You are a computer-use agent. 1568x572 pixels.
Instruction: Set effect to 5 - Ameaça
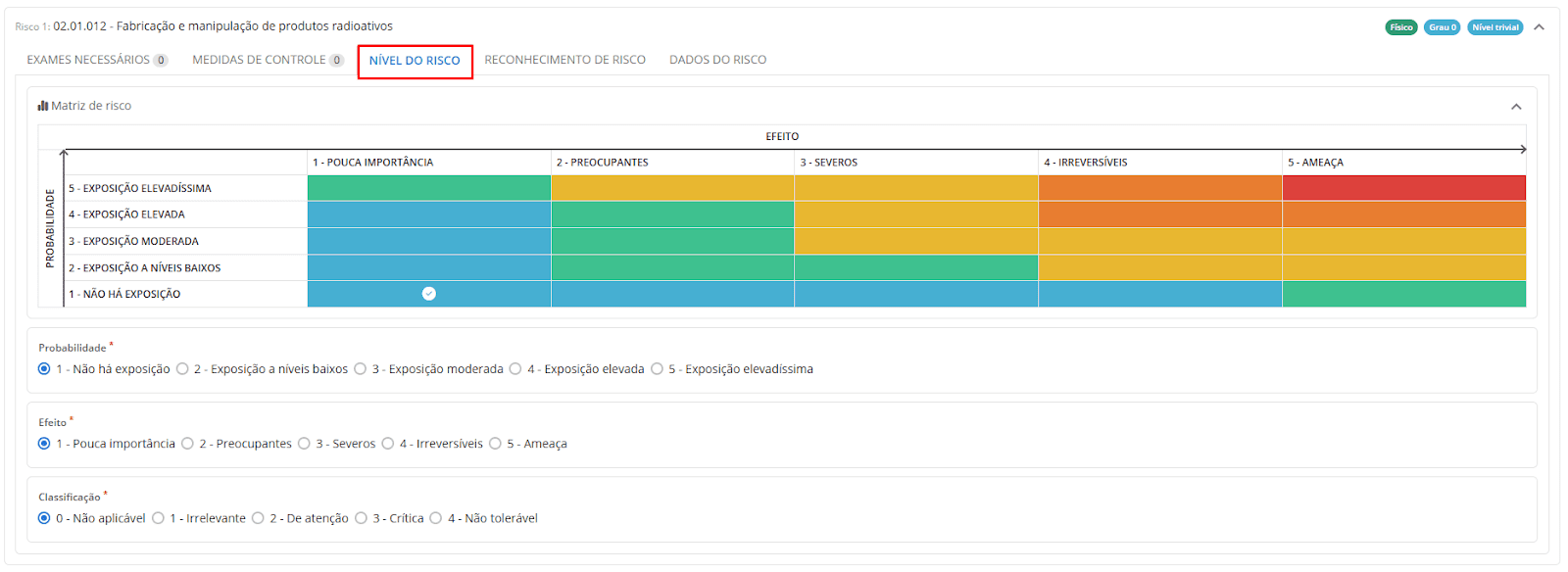496,444
